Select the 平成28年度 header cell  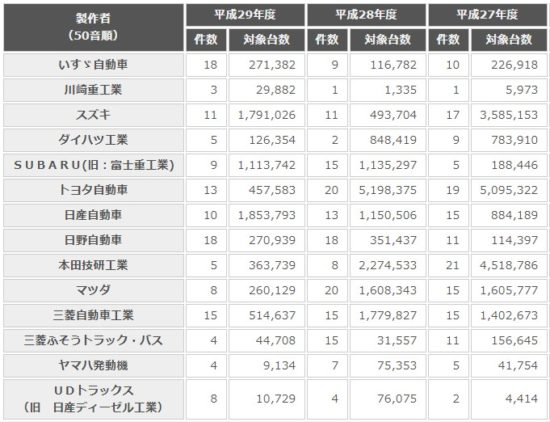(366, 15)
